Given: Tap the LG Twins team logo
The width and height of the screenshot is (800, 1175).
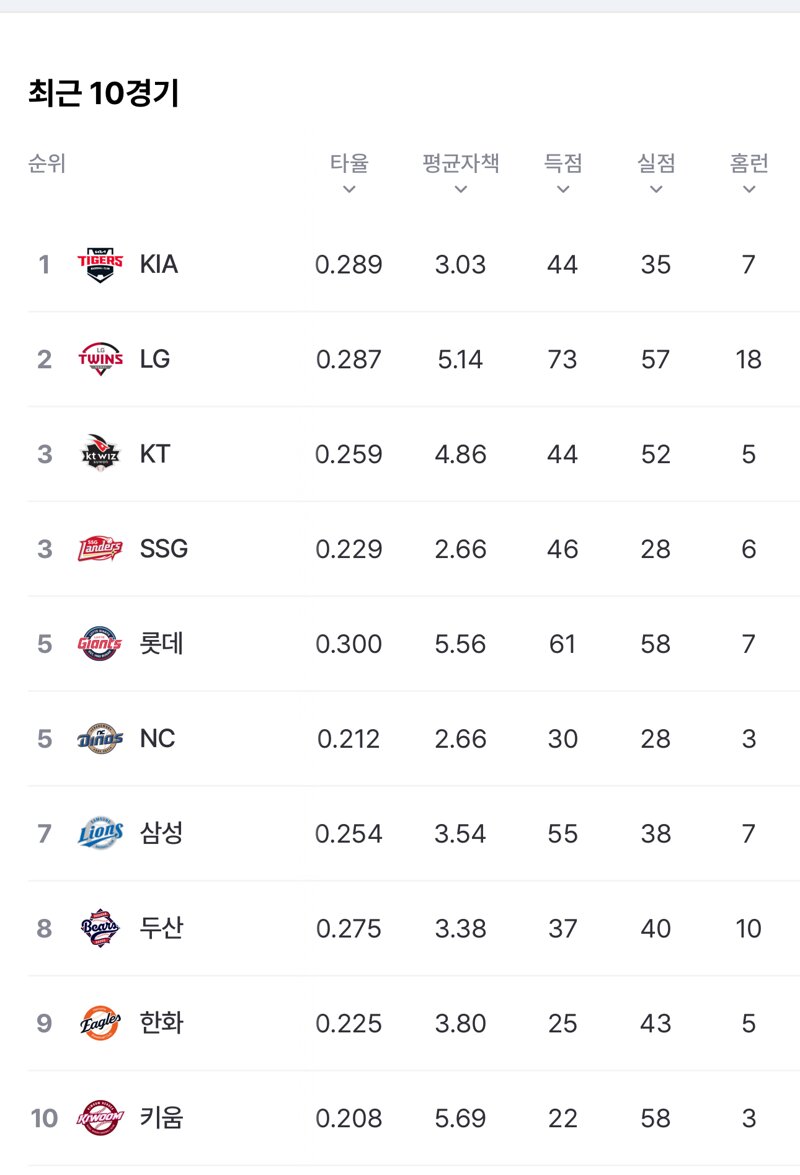Looking at the screenshot, I should pyautogui.click(x=100, y=359).
